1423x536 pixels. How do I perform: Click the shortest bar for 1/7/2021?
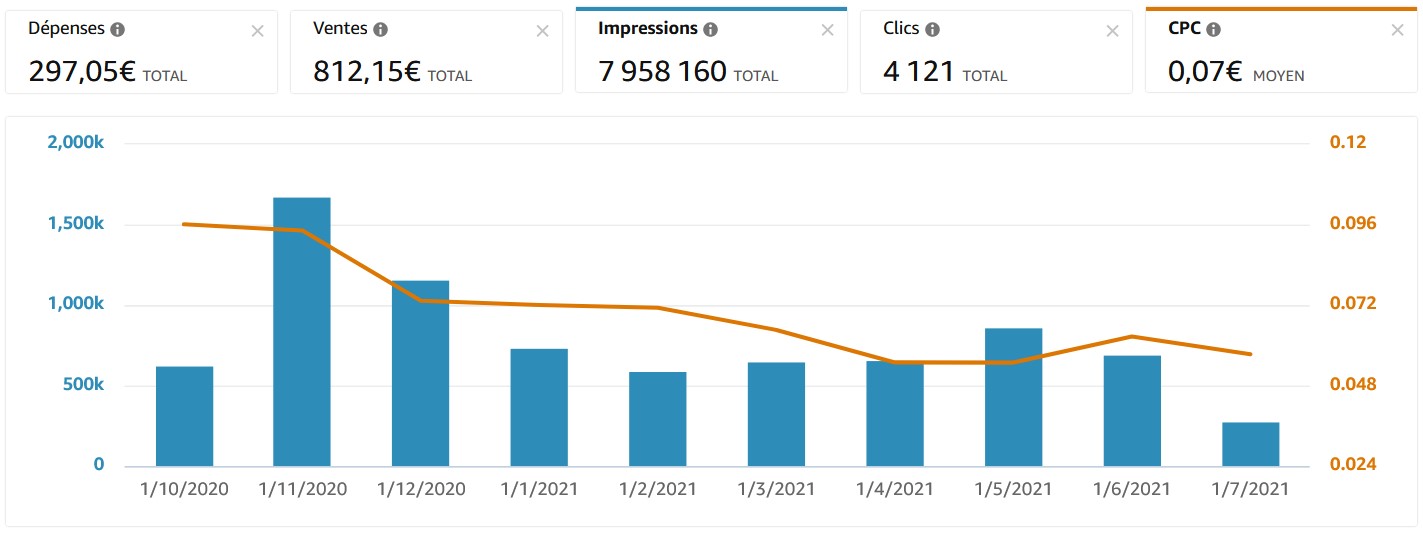pos(1250,444)
